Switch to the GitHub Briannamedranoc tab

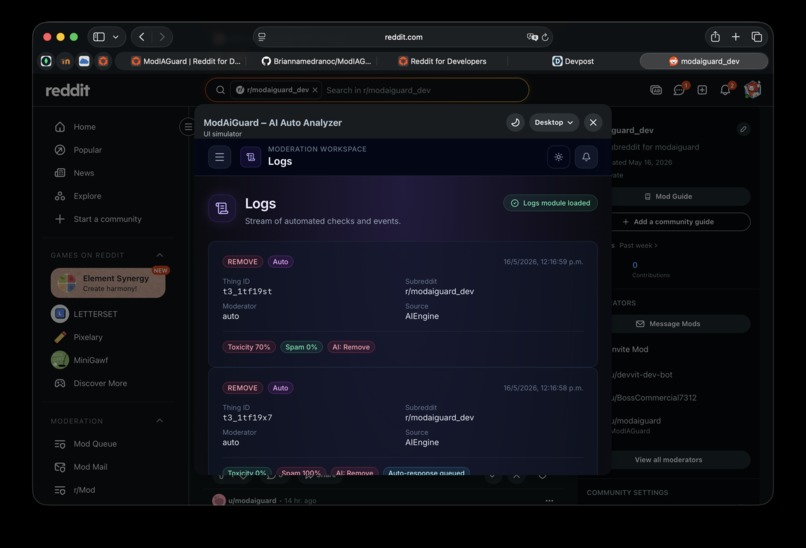point(316,61)
